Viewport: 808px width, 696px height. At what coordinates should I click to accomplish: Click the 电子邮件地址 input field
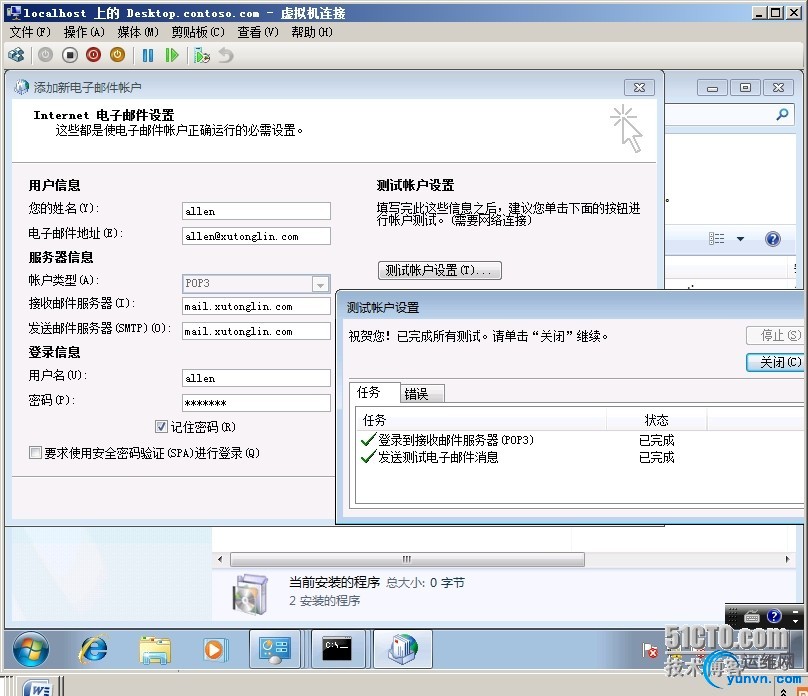point(256,236)
